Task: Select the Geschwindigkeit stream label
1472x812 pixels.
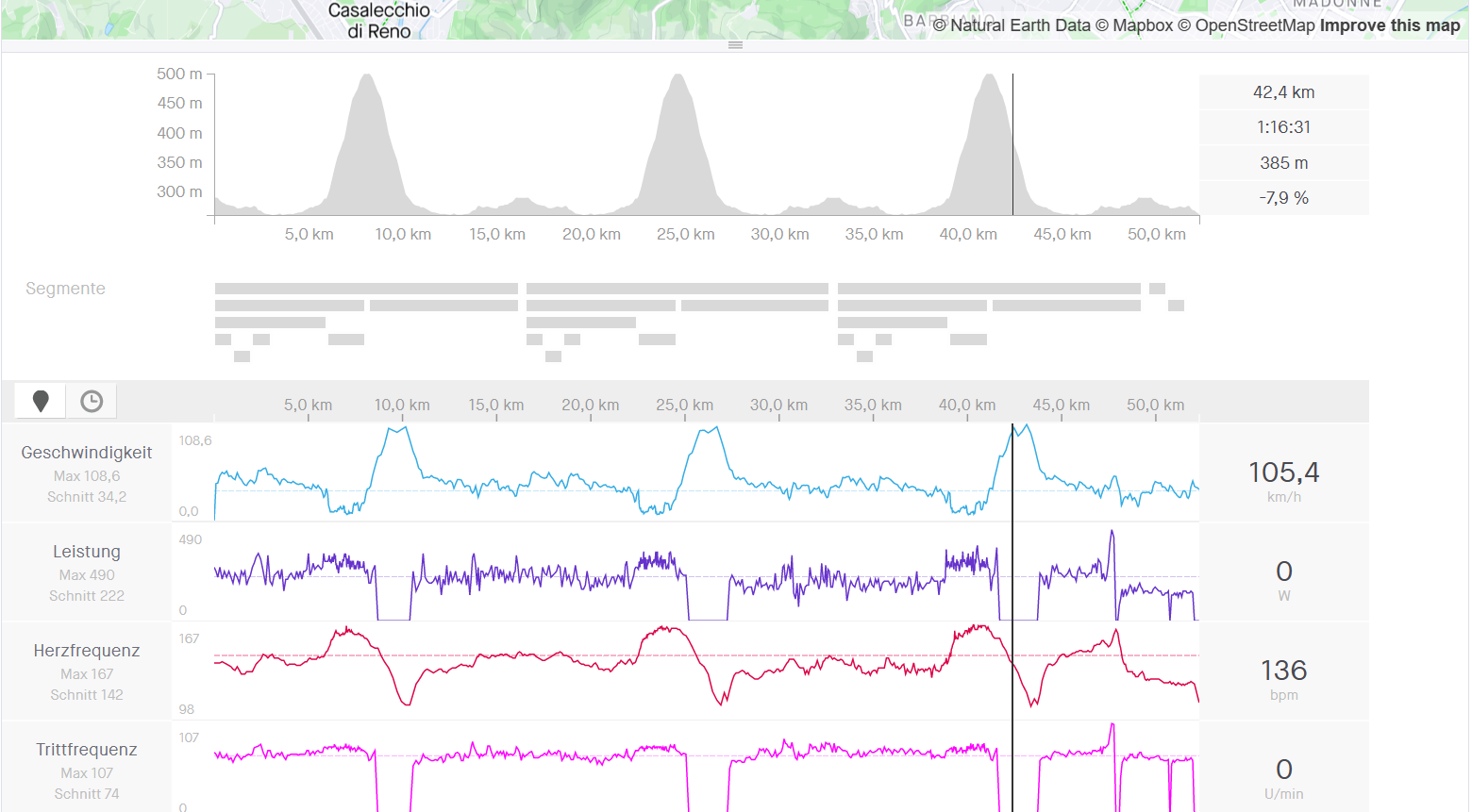Action: [x=87, y=453]
